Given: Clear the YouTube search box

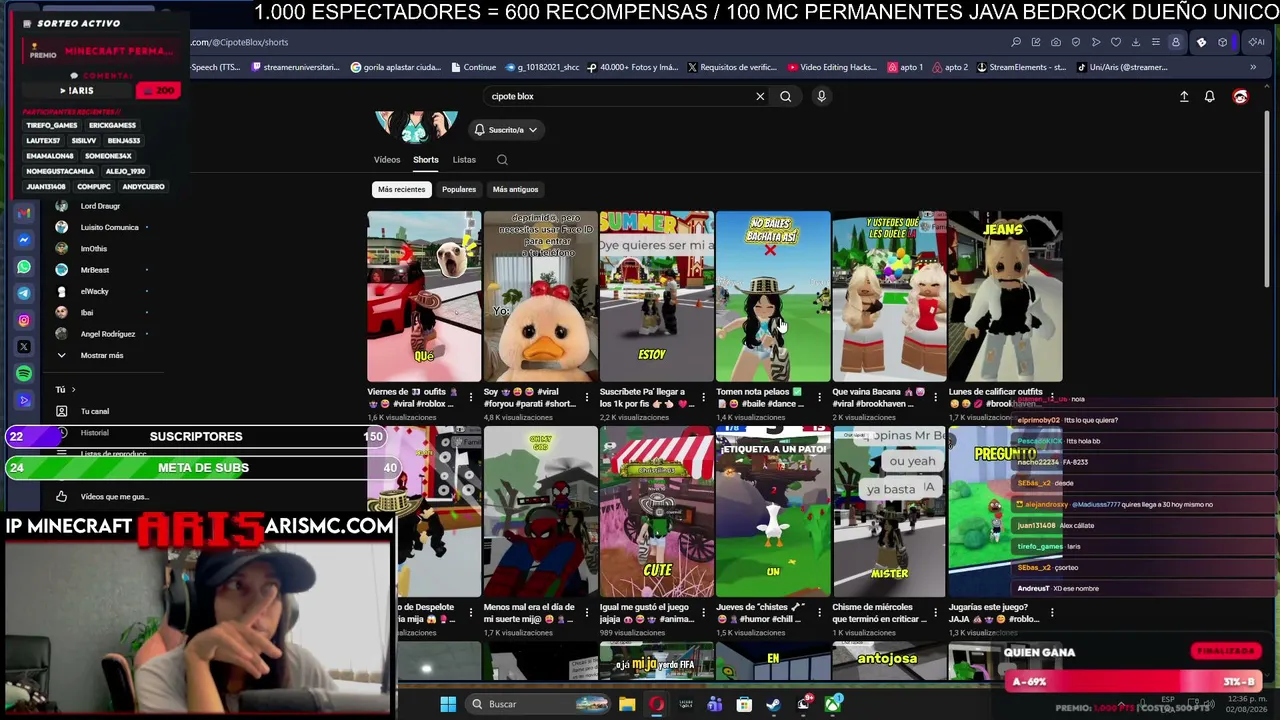Looking at the screenshot, I should click(x=760, y=96).
